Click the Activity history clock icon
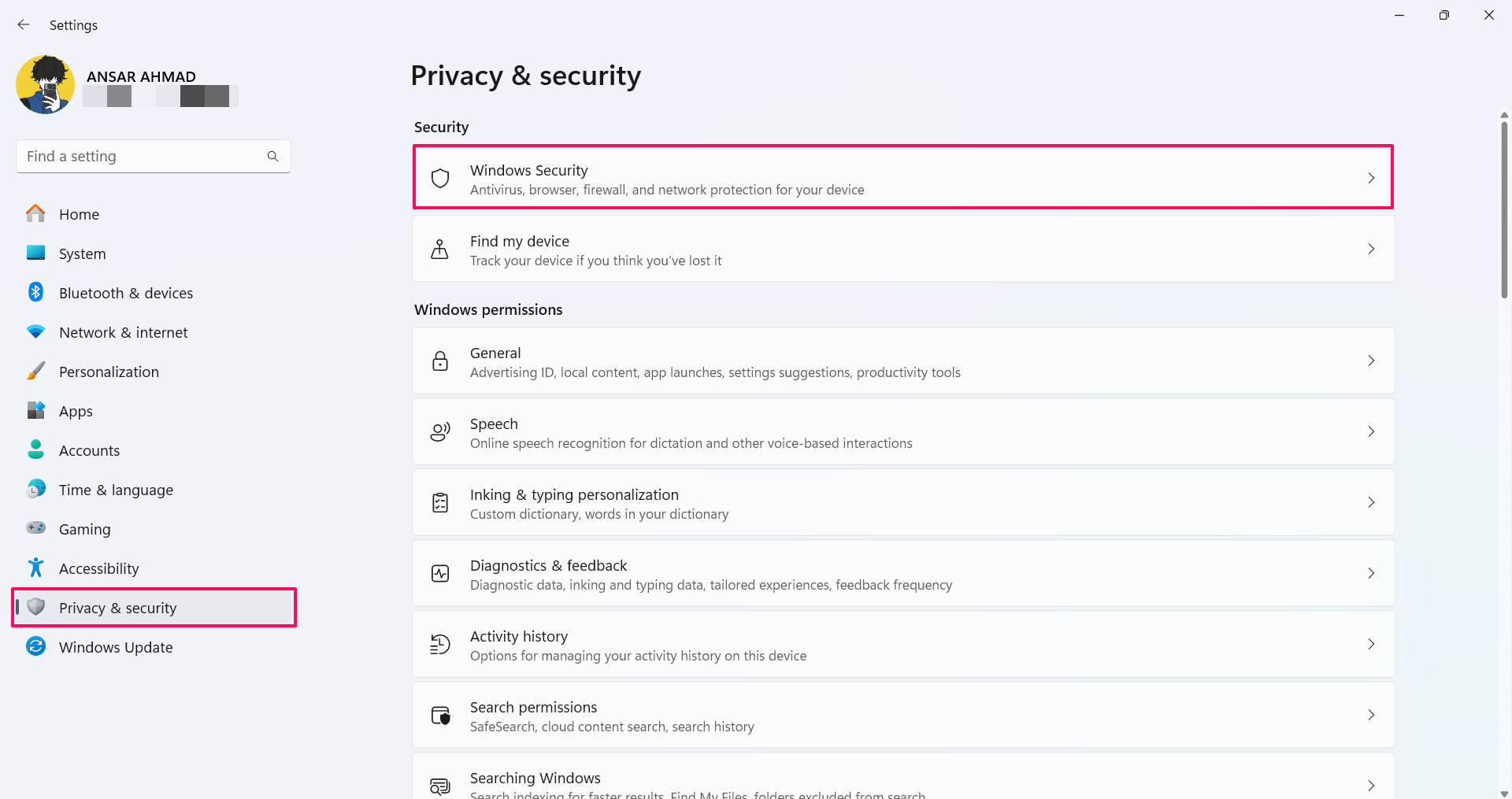Image resolution: width=1512 pixels, height=799 pixels. (x=440, y=645)
